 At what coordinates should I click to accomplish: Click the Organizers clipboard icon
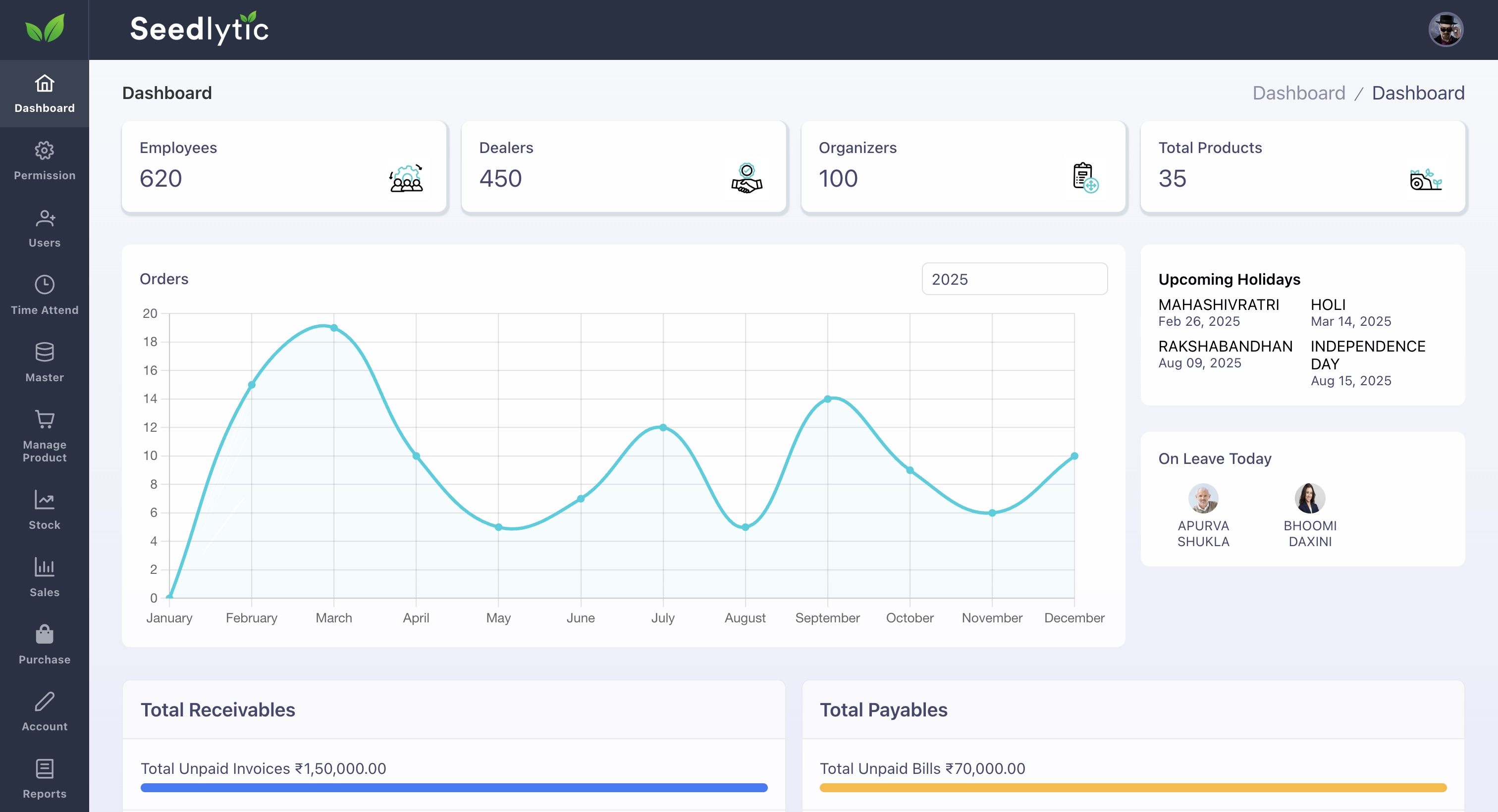[x=1085, y=178]
